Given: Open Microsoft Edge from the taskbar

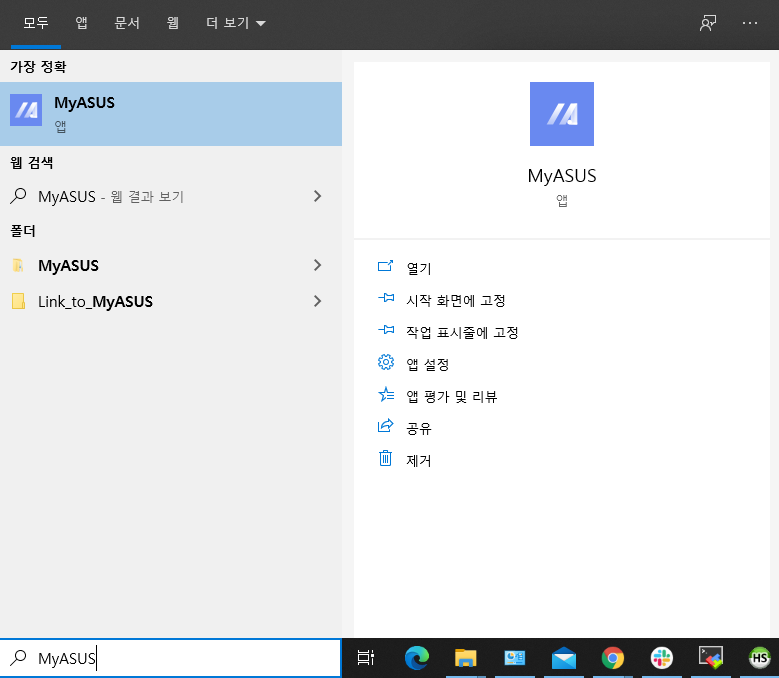Looking at the screenshot, I should (417, 658).
